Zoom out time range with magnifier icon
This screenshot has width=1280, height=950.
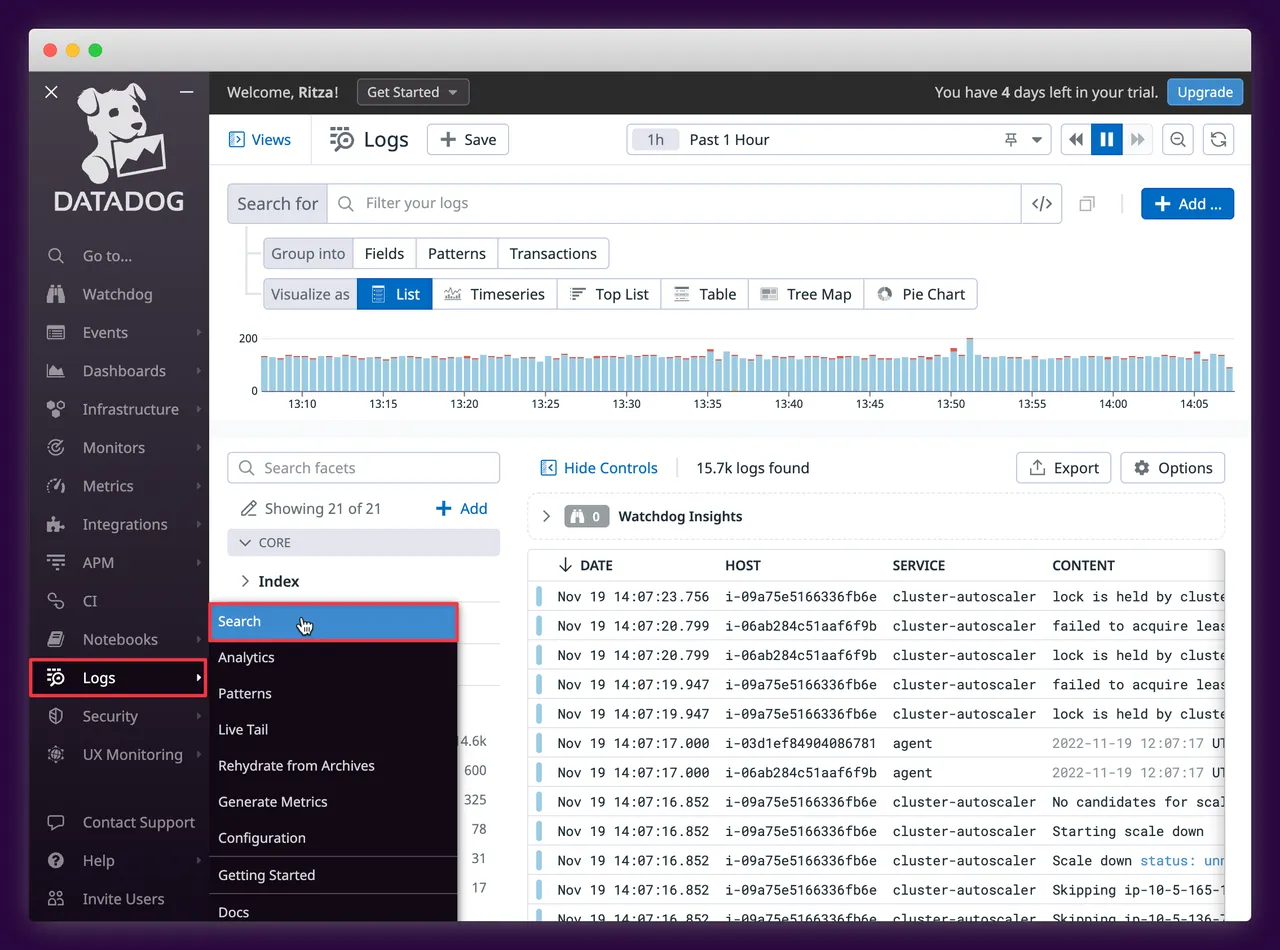[x=1178, y=140]
